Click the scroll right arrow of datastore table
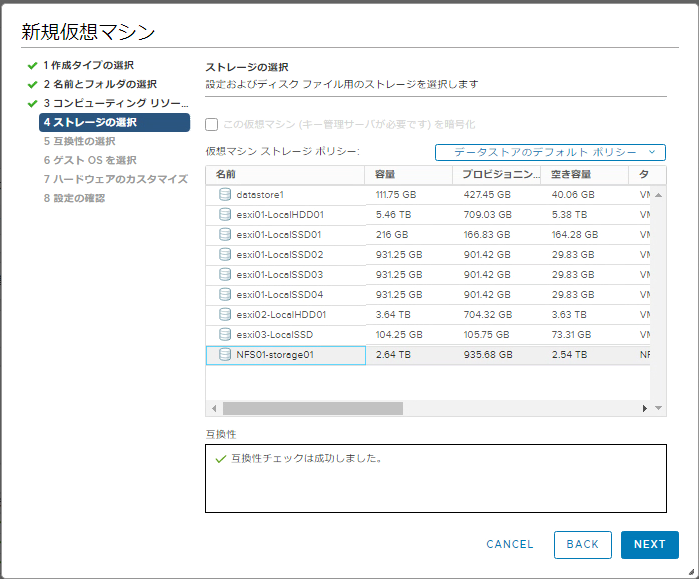This screenshot has height=579, width=699. click(x=645, y=408)
